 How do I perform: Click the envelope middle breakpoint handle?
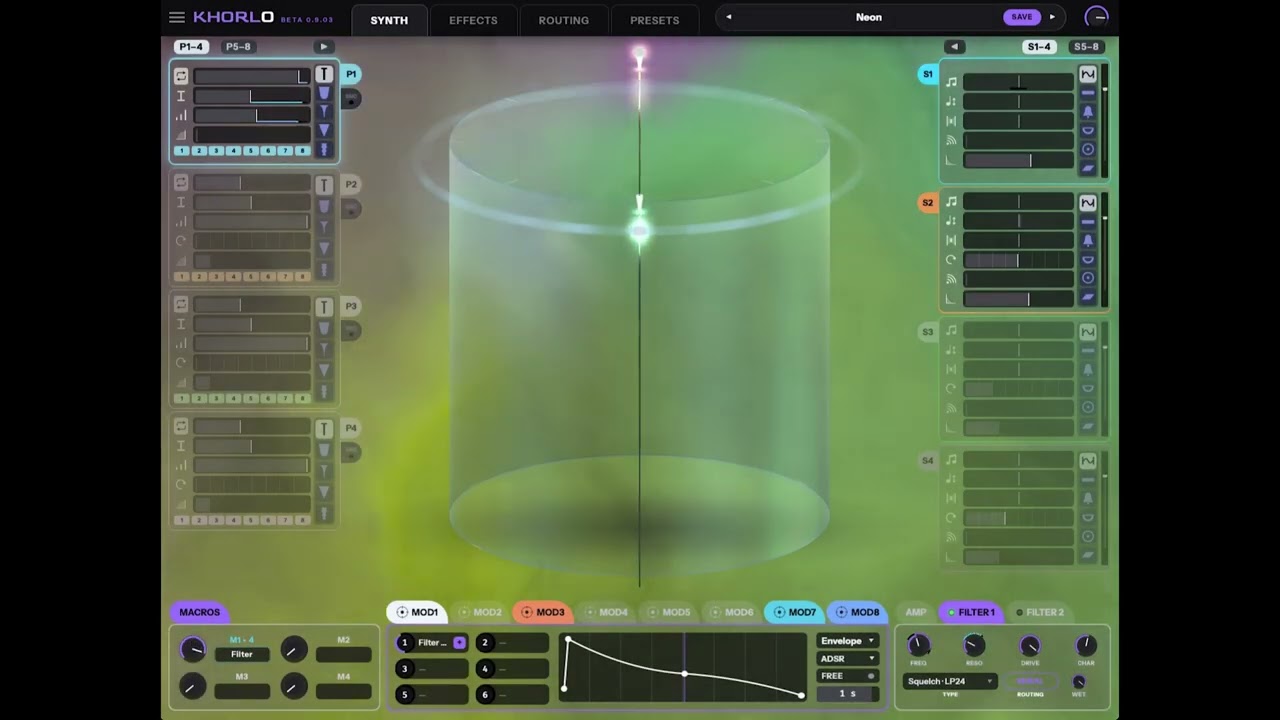(685, 673)
